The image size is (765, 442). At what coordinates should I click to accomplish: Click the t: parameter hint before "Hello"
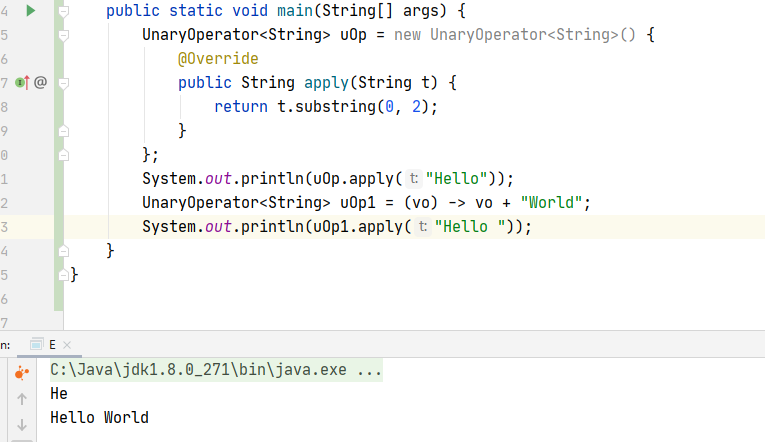pos(414,179)
